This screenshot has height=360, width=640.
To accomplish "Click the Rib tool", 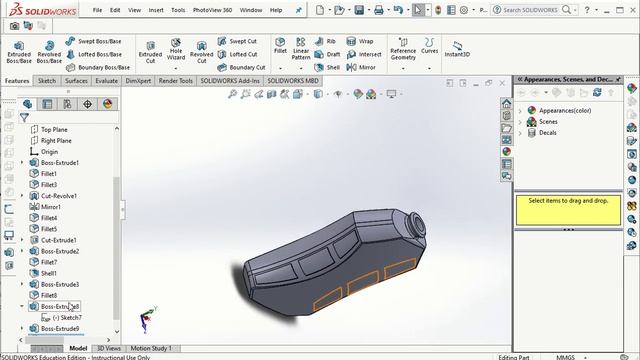I will tap(325, 41).
